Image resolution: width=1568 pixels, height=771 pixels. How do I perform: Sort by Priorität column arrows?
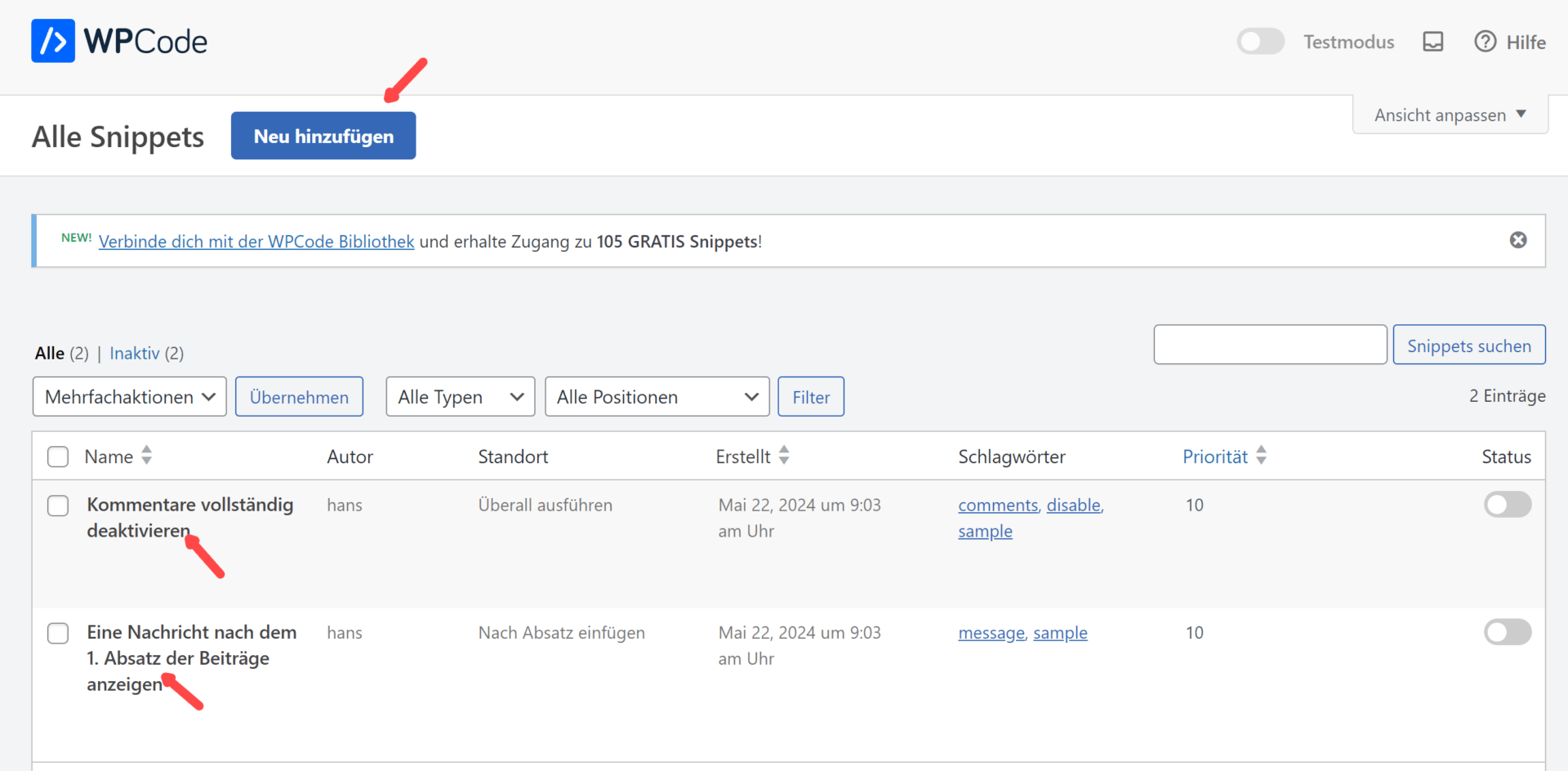[1261, 456]
